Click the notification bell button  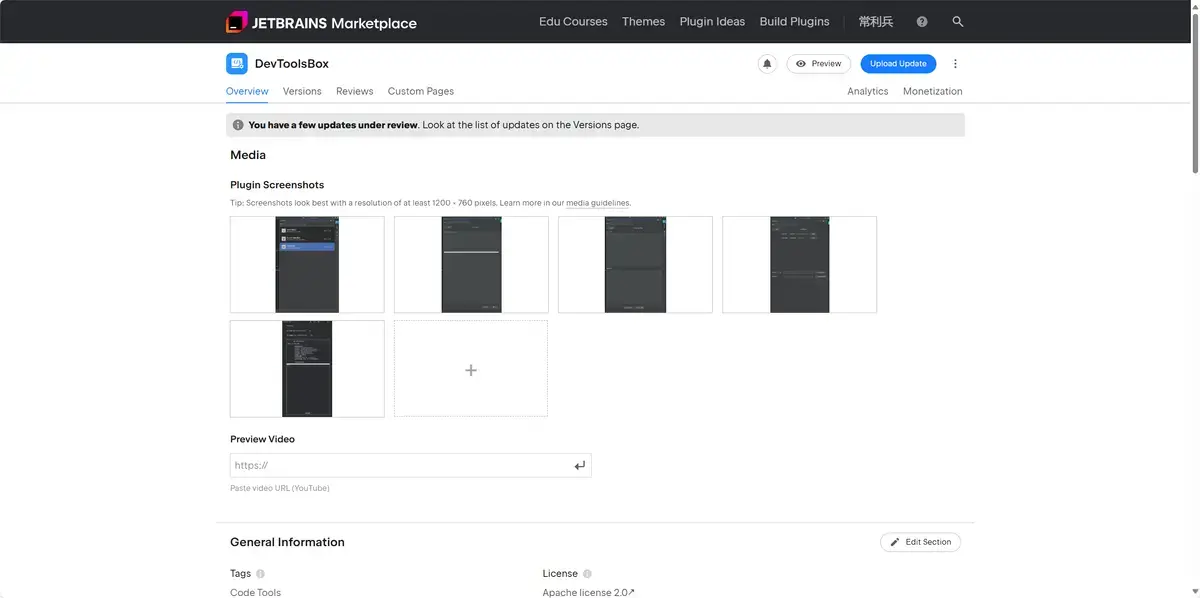767,63
